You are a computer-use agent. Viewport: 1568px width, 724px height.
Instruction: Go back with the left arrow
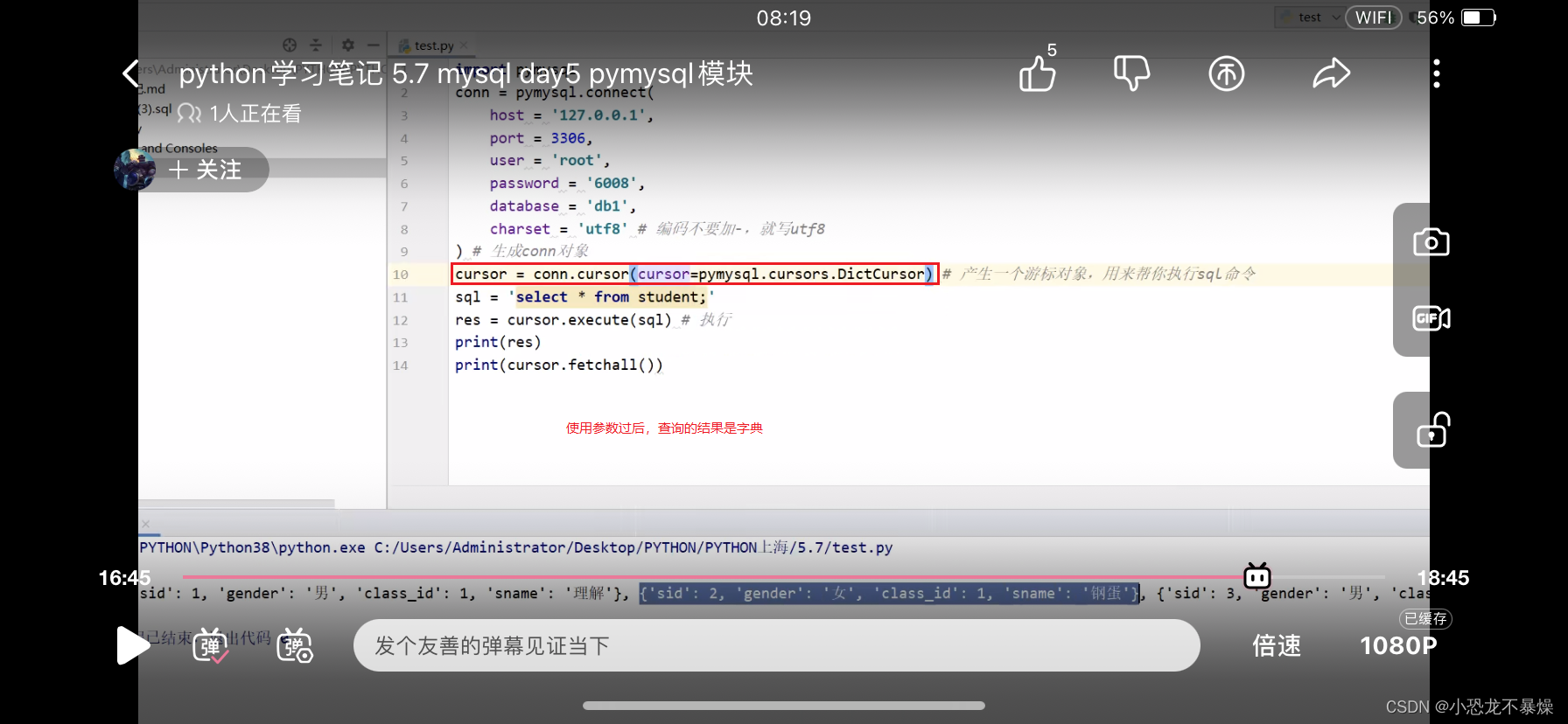tap(131, 73)
